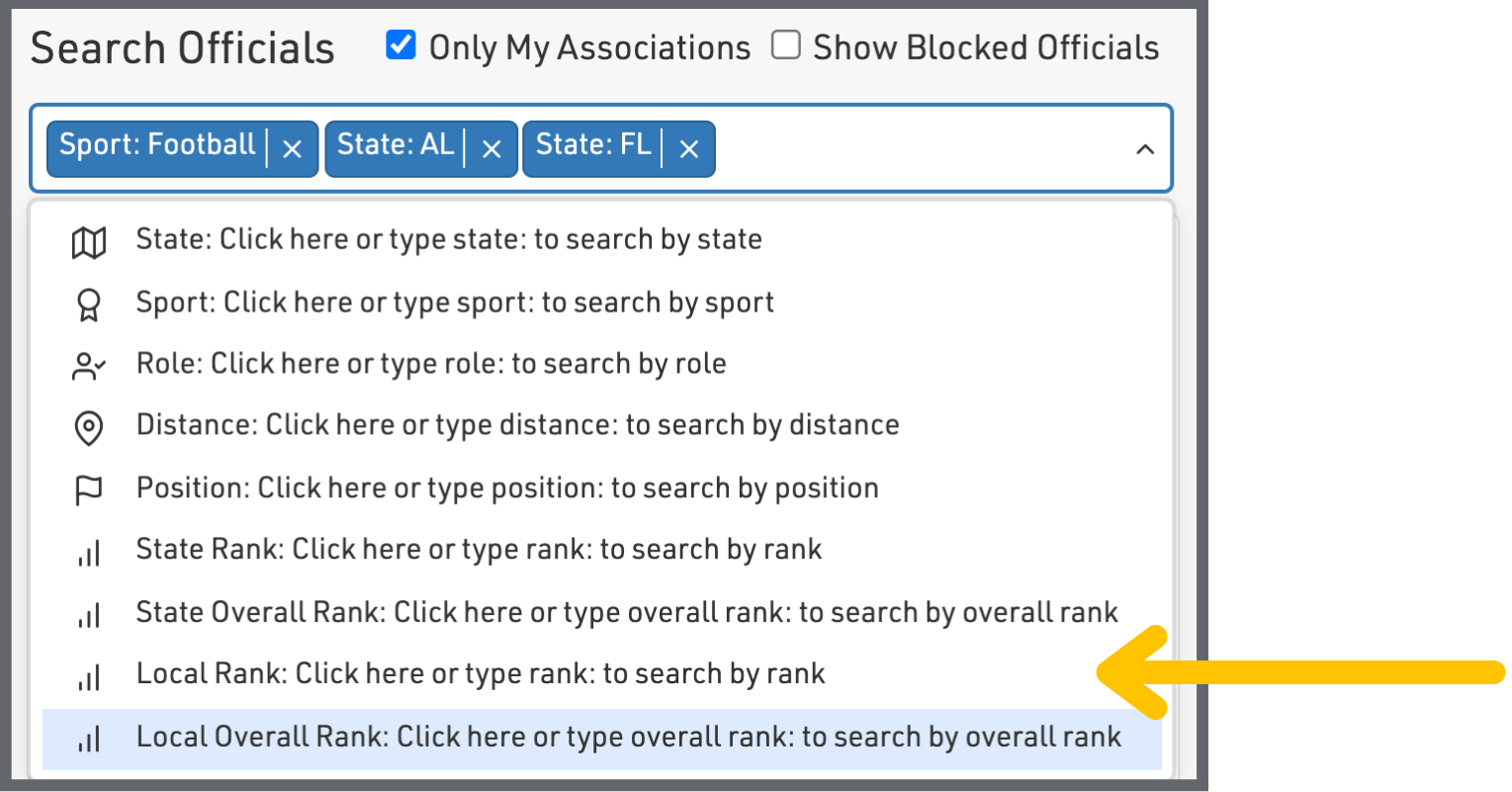Screen dimensions: 1512x792
Task: Click the bar chart icon beside State Rank
Action: point(89,553)
